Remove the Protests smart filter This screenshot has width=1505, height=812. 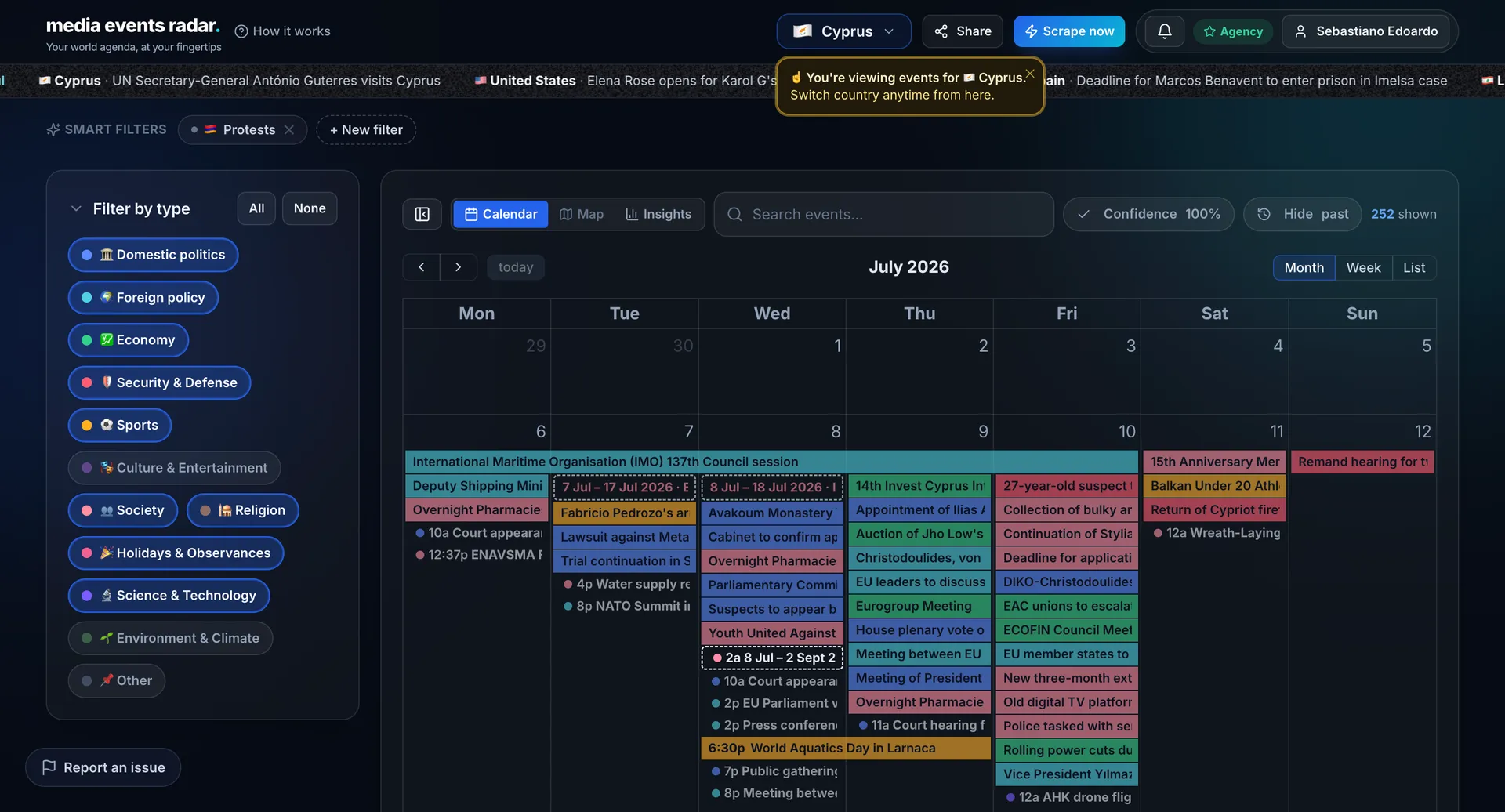[x=289, y=130]
